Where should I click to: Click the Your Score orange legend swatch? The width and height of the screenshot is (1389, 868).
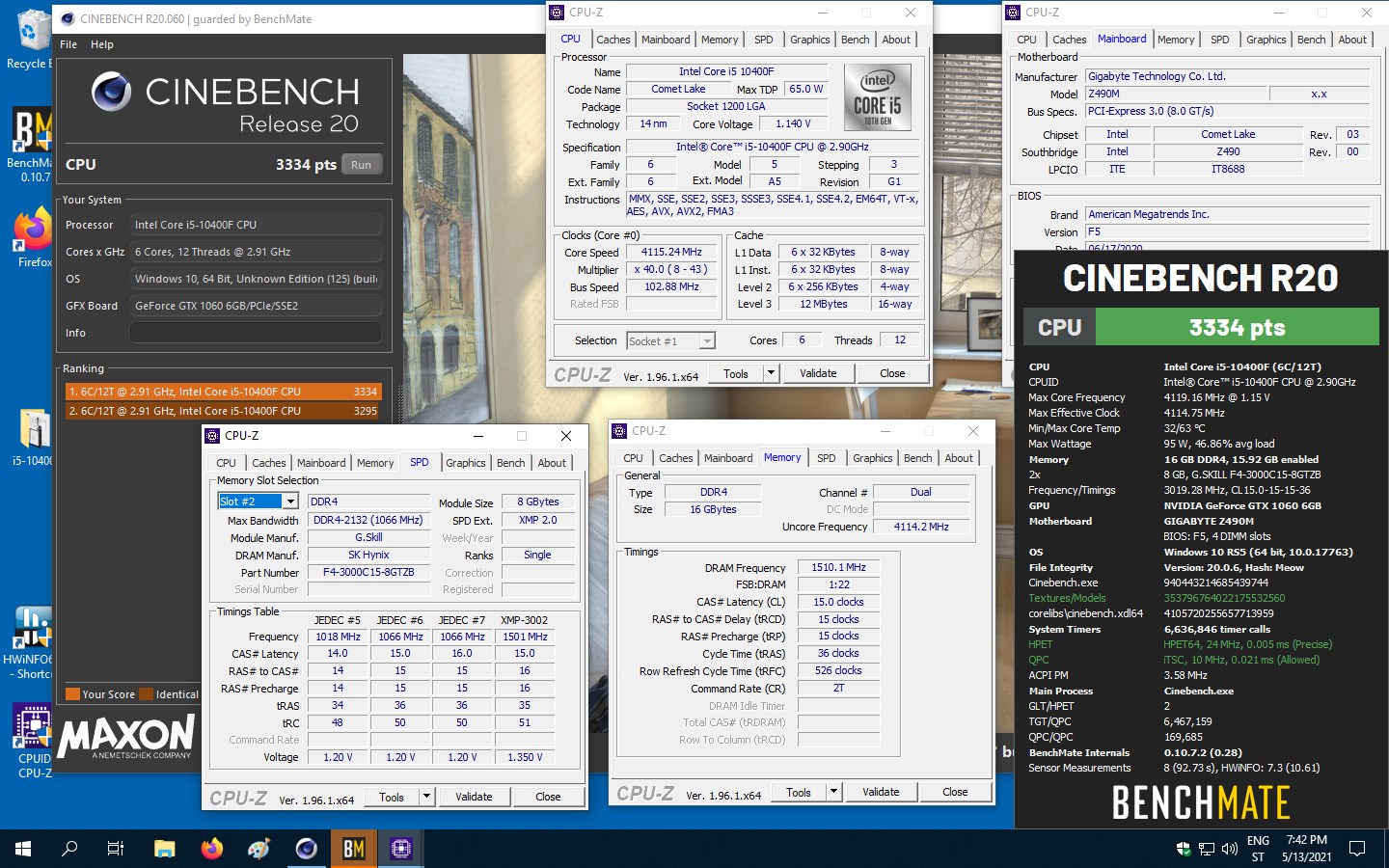coord(72,694)
